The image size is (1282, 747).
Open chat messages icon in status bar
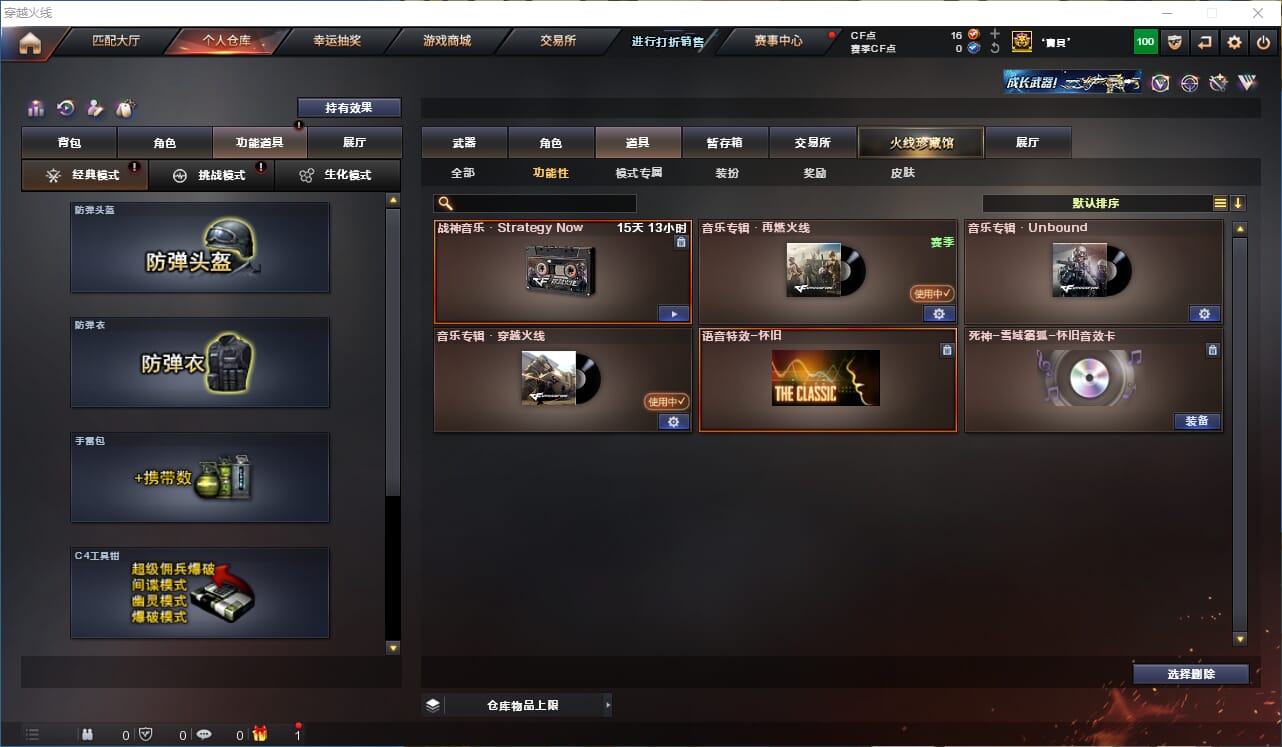coord(204,735)
